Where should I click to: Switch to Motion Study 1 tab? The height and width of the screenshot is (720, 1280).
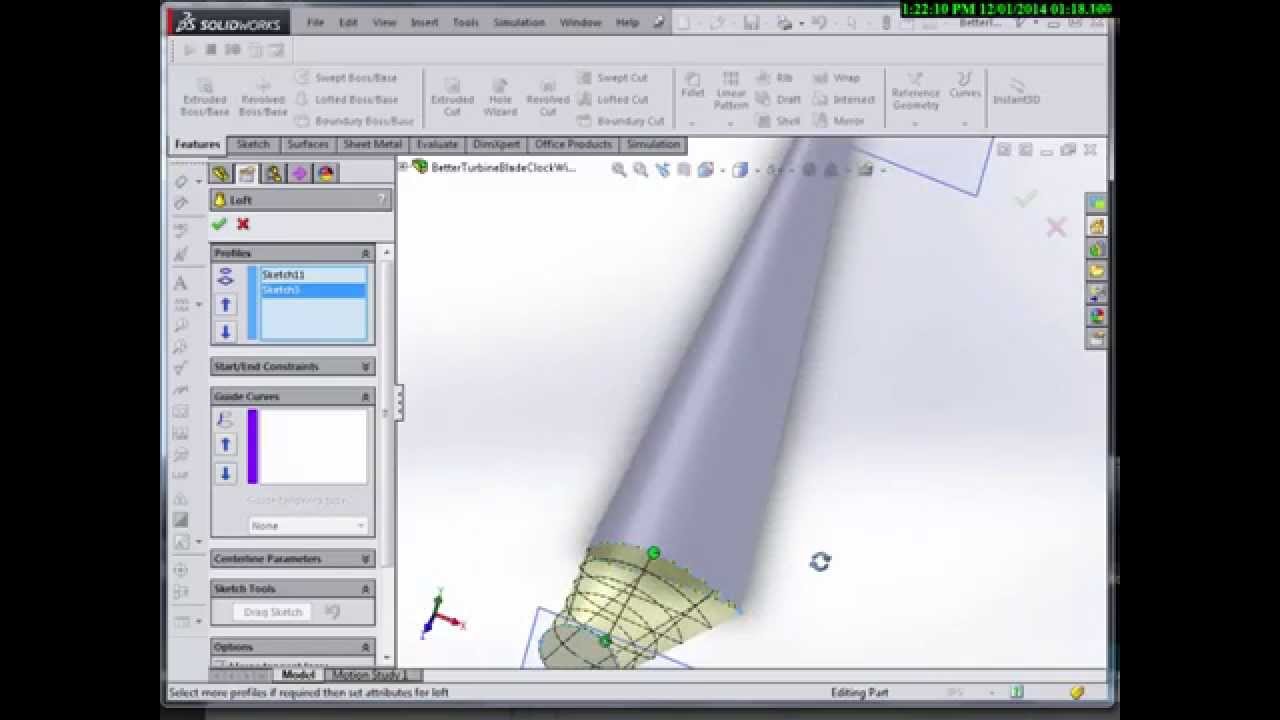tap(370, 675)
